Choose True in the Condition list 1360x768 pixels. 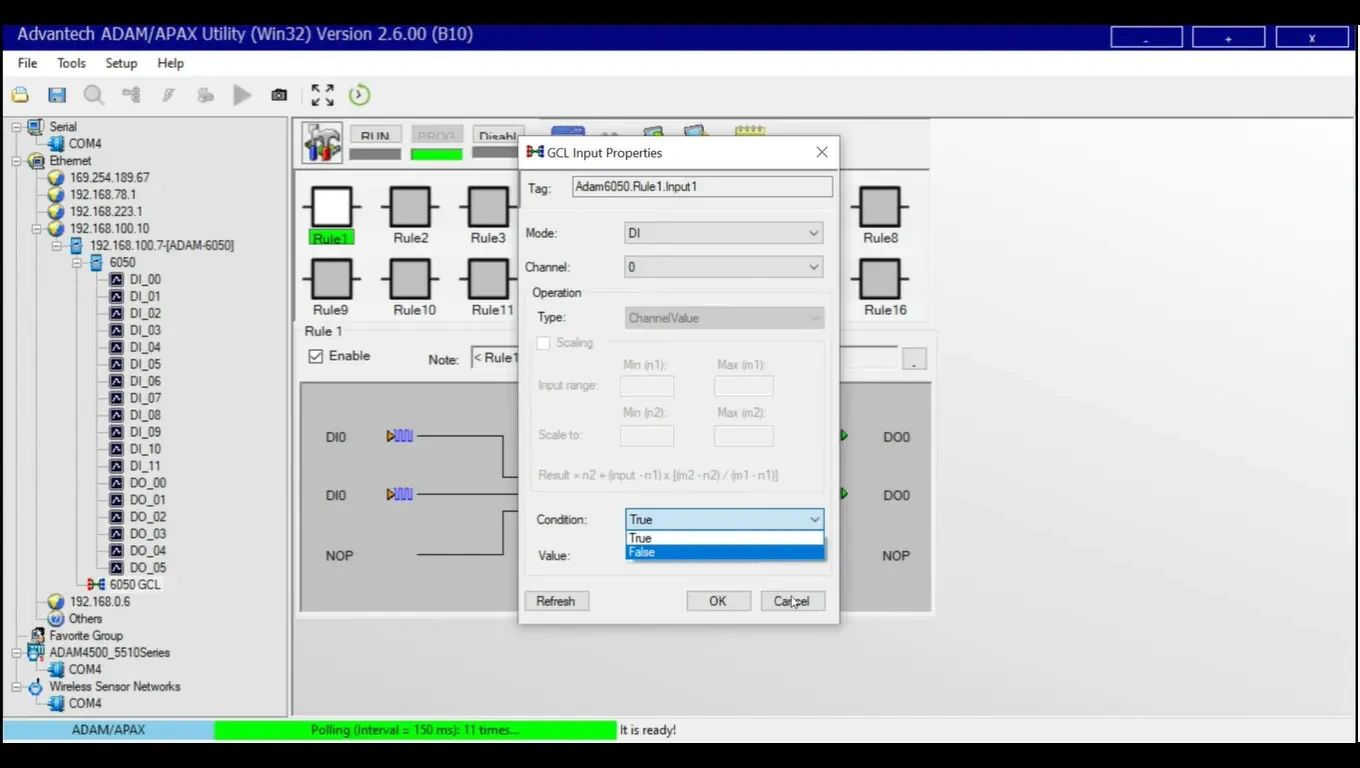[725, 538]
